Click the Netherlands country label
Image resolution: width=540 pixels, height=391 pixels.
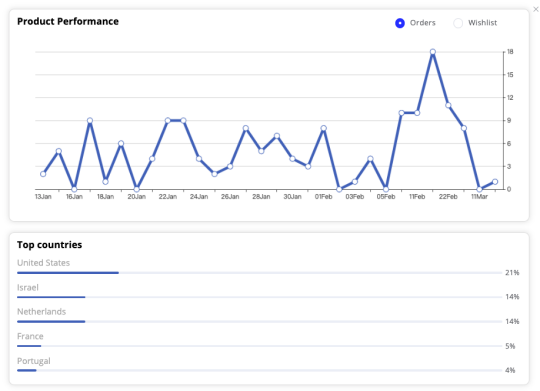[x=41, y=312]
